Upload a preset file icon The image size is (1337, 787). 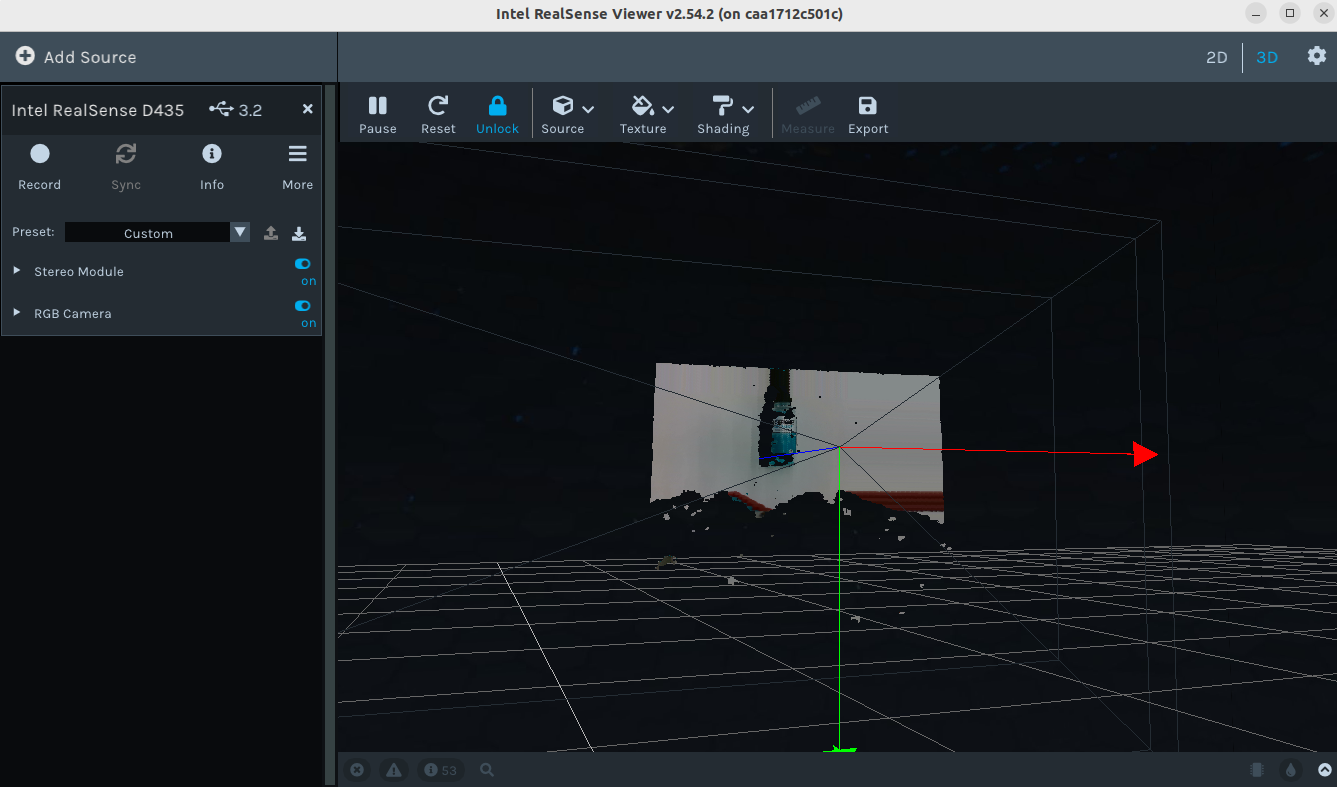click(x=271, y=233)
